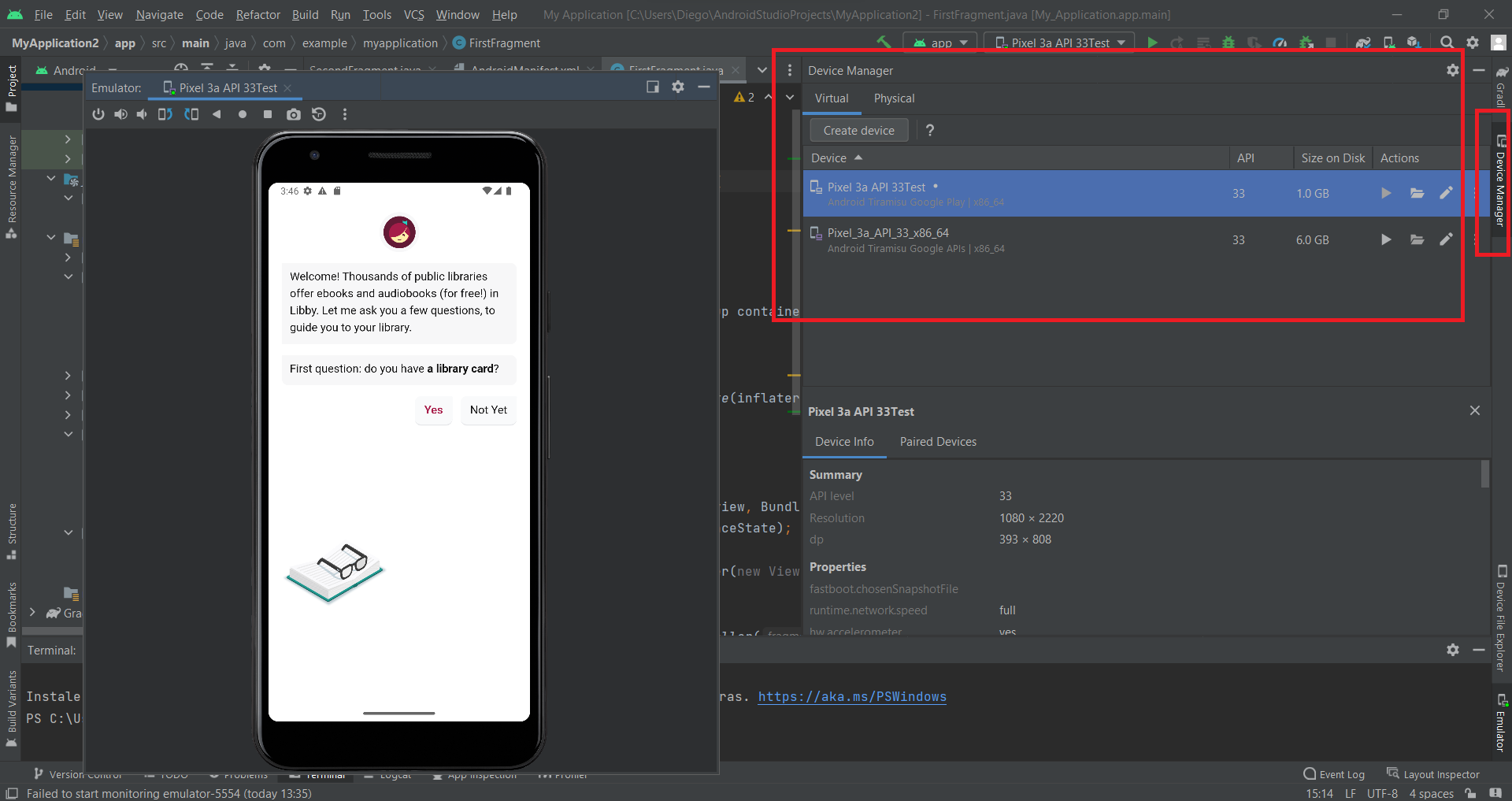Open the File menu
This screenshot has width=1512, height=801.
pyautogui.click(x=43, y=14)
